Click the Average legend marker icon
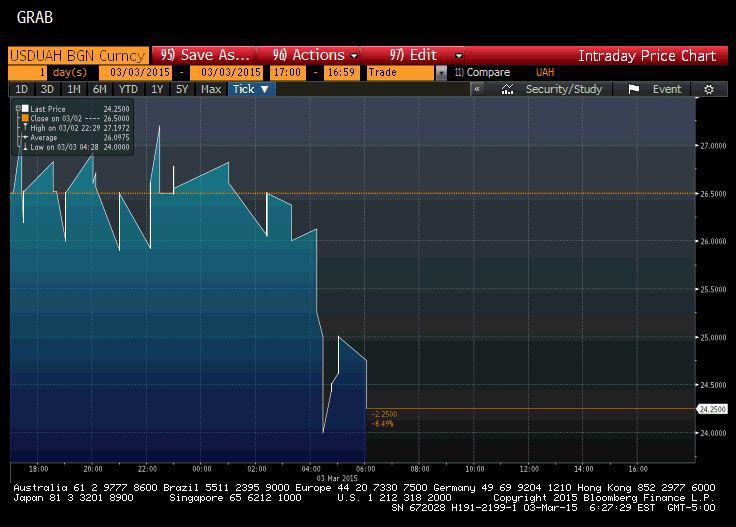Viewport: 736px width, 527px height. coord(25,137)
